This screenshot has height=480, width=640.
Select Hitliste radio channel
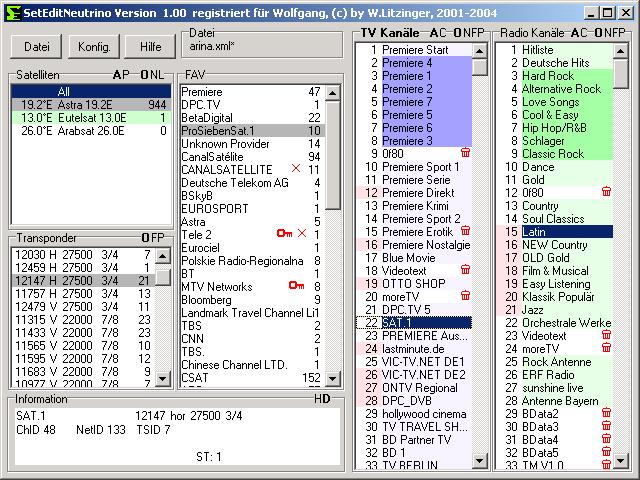(x=555, y=50)
